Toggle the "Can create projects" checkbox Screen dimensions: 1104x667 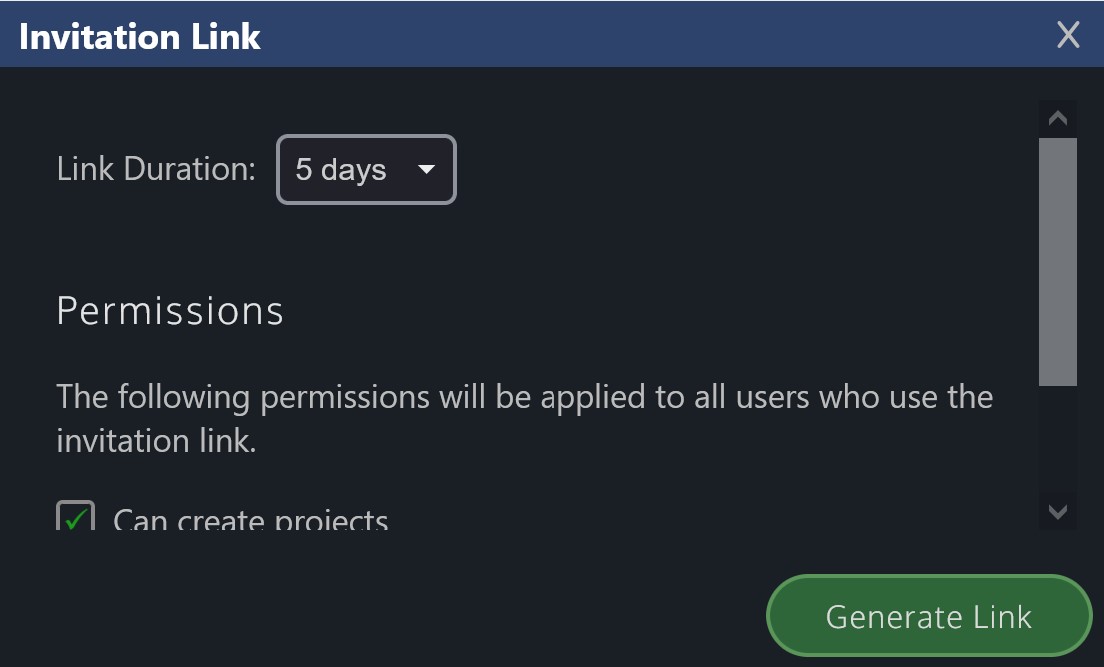[76, 518]
